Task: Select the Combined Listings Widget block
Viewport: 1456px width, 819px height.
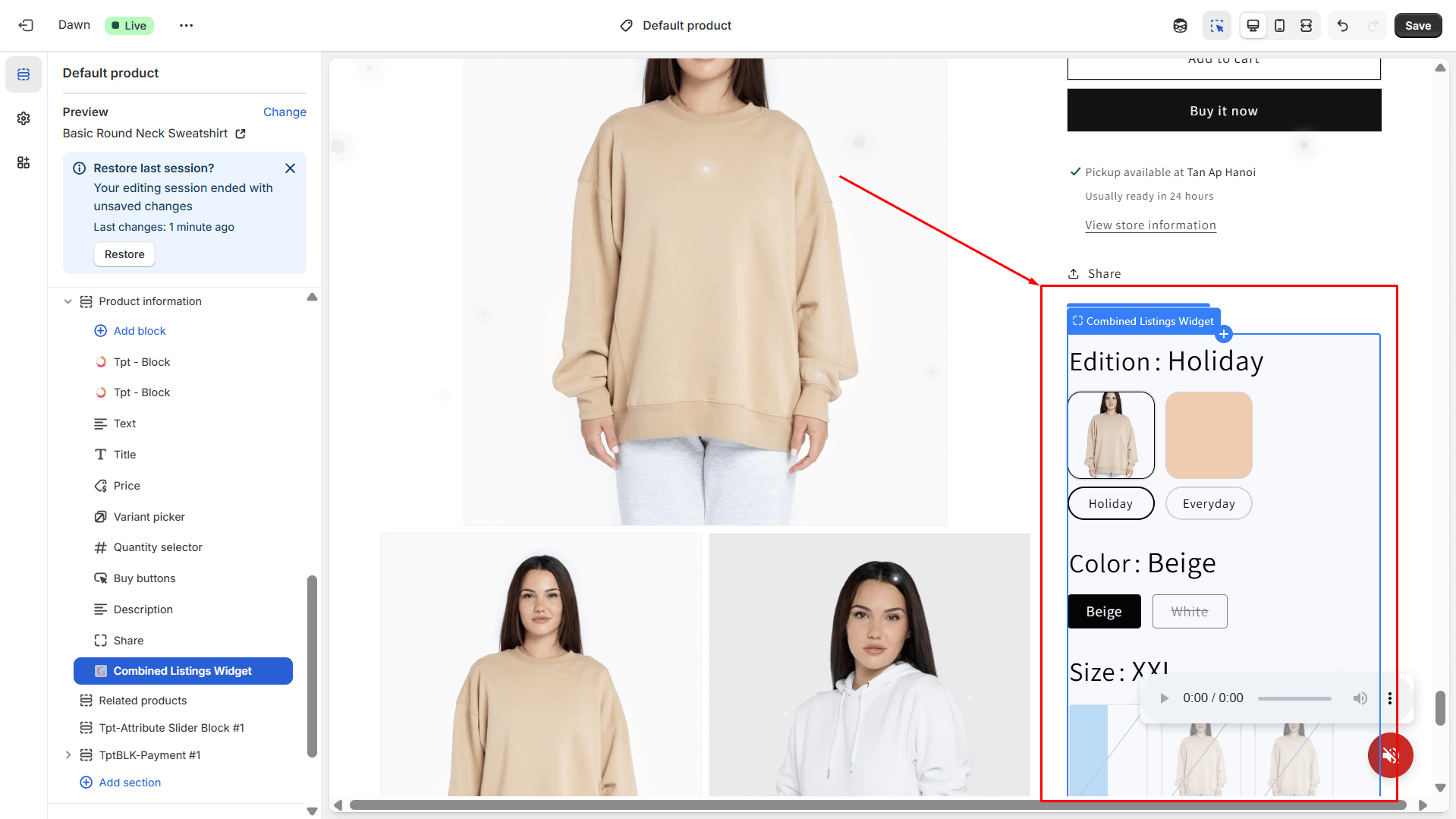Action: (183, 671)
